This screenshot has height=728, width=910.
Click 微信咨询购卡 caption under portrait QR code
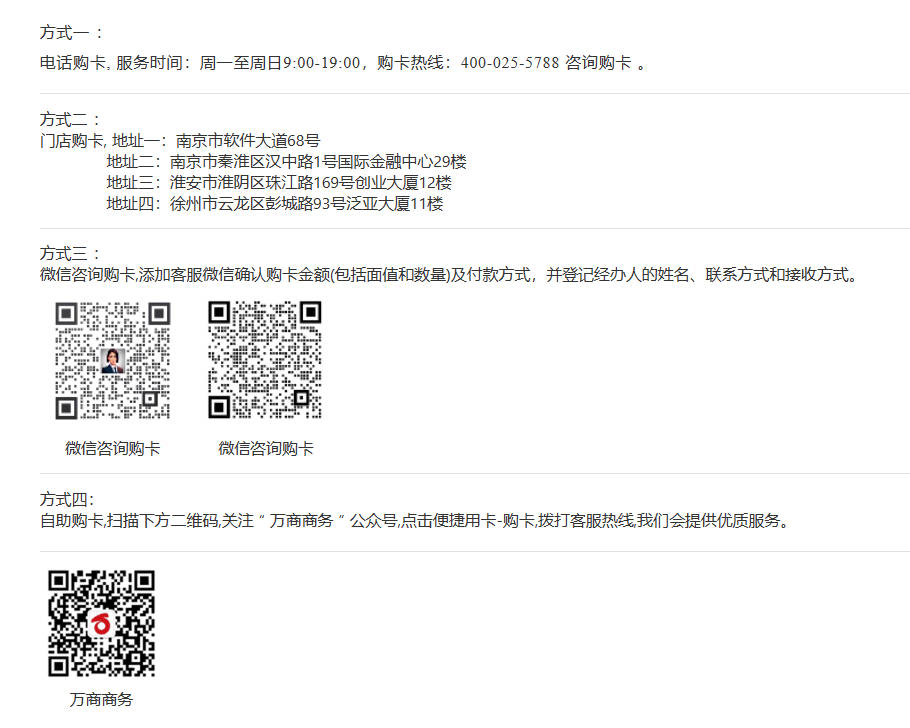pos(113,448)
